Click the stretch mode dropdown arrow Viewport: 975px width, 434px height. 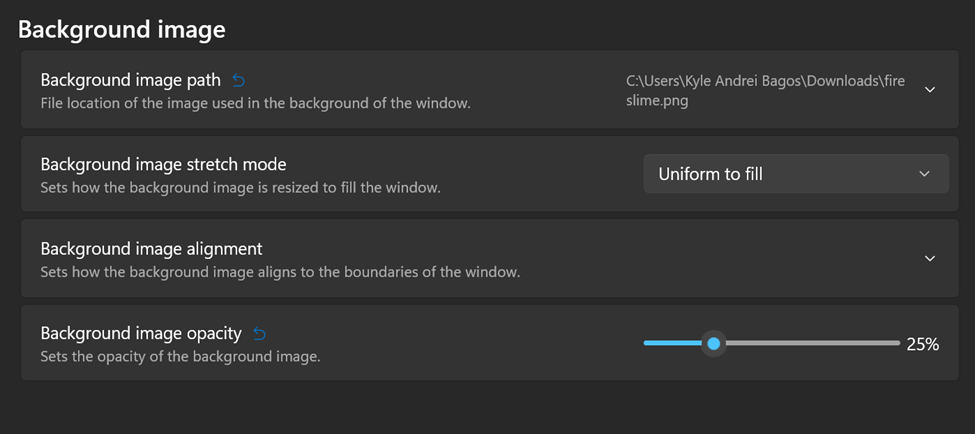coord(924,174)
